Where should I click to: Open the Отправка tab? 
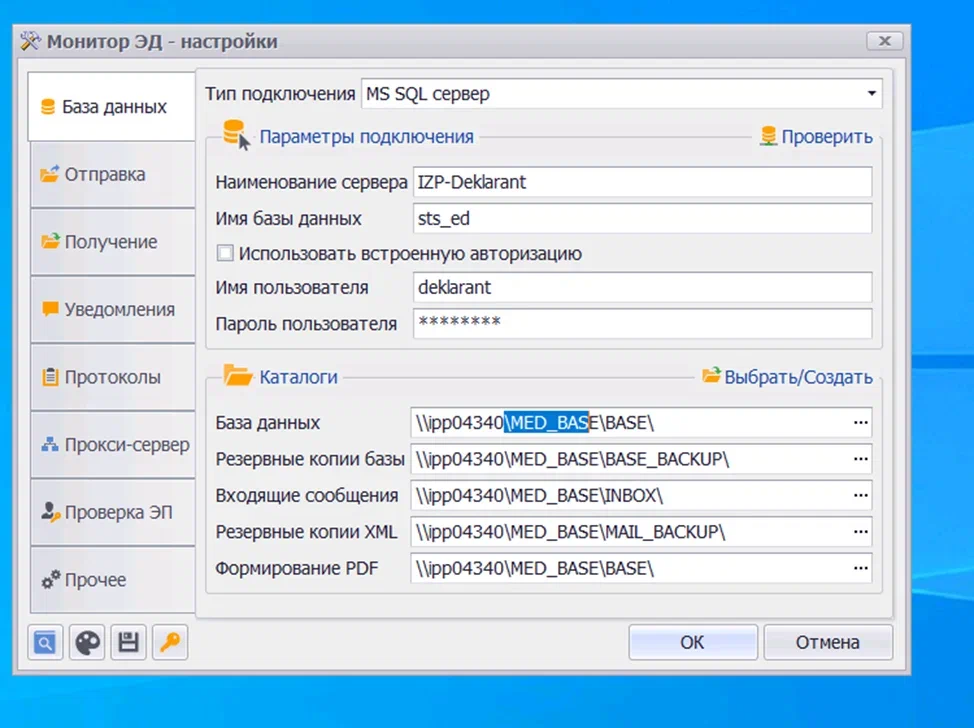112,175
